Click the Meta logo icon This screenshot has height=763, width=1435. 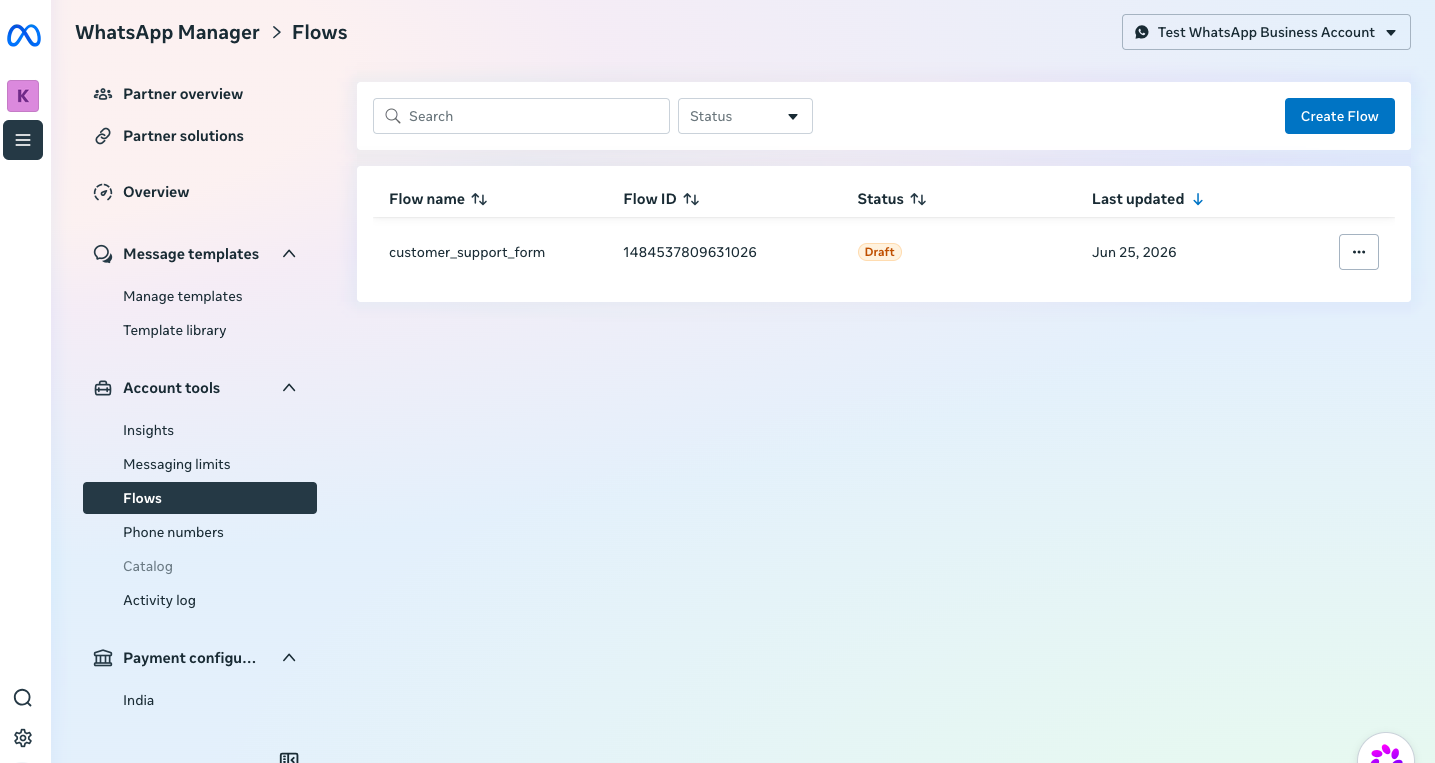coord(23,36)
